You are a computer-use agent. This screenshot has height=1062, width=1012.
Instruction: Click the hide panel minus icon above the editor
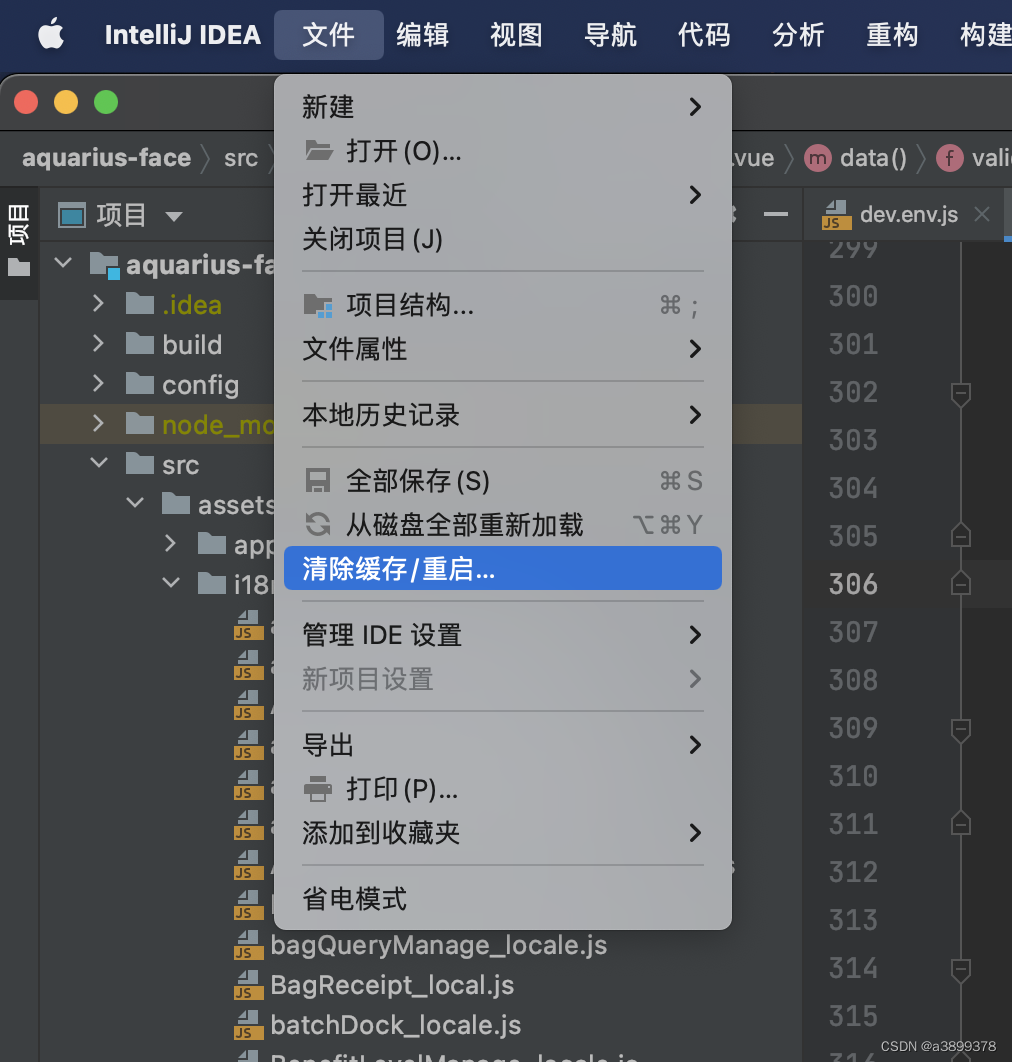[x=776, y=214]
